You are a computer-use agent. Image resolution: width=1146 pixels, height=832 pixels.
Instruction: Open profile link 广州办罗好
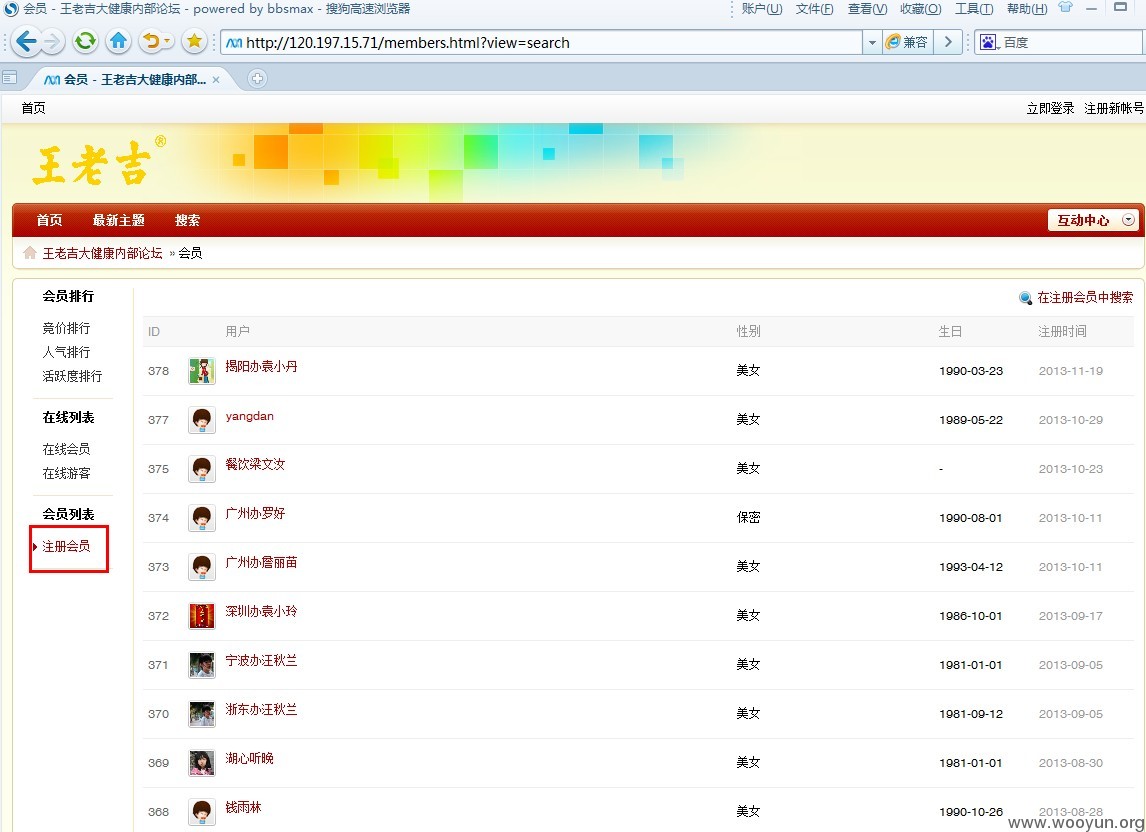tap(255, 513)
